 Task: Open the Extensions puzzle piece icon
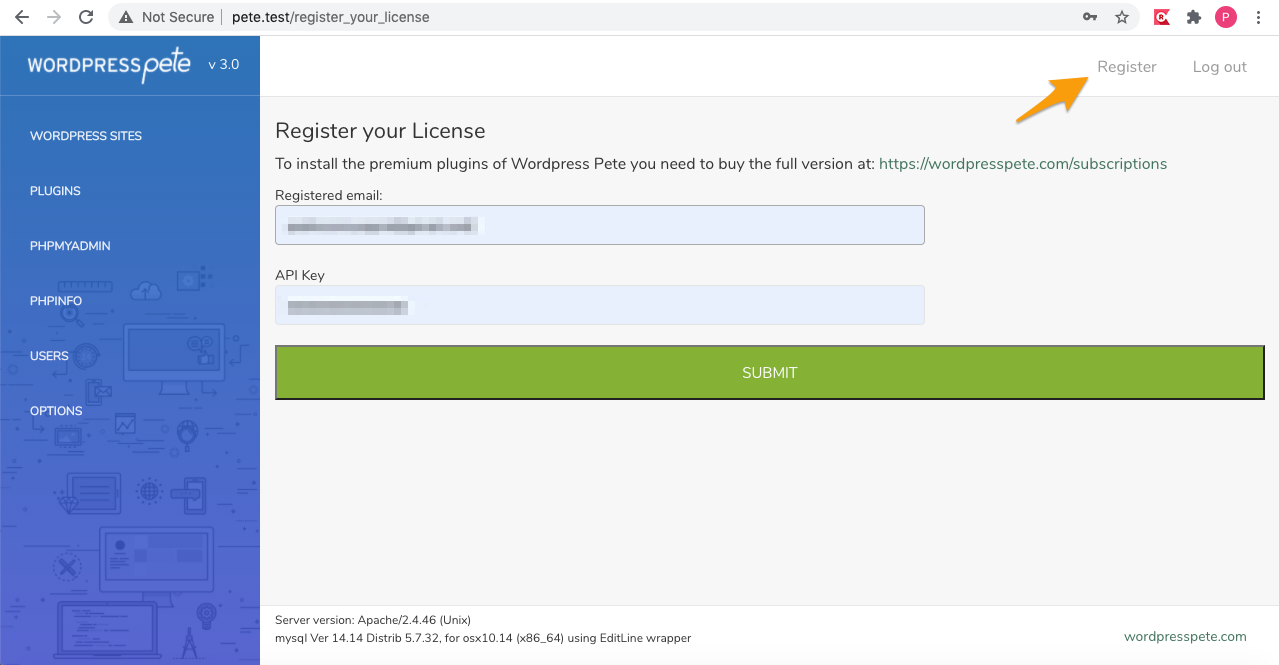coord(1193,17)
